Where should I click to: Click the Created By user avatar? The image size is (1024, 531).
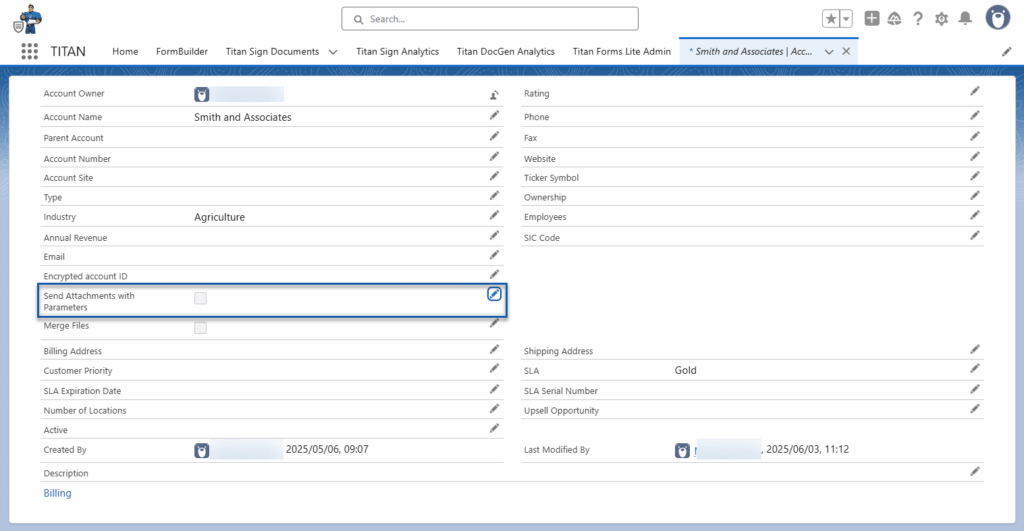point(202,451)
